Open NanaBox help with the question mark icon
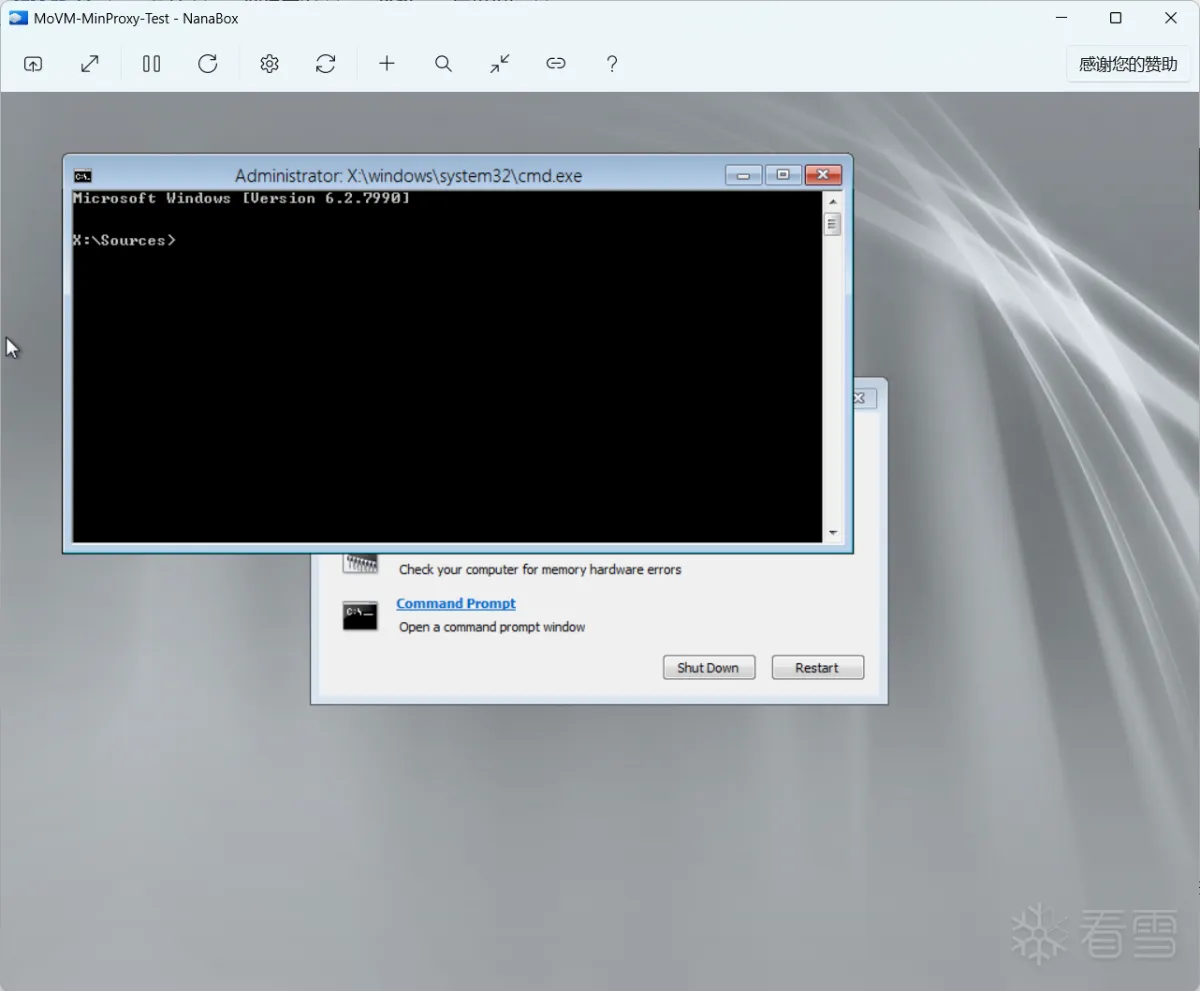This screenshot has width=1200, height=991. pyautogui.click(x=612, y=63)
